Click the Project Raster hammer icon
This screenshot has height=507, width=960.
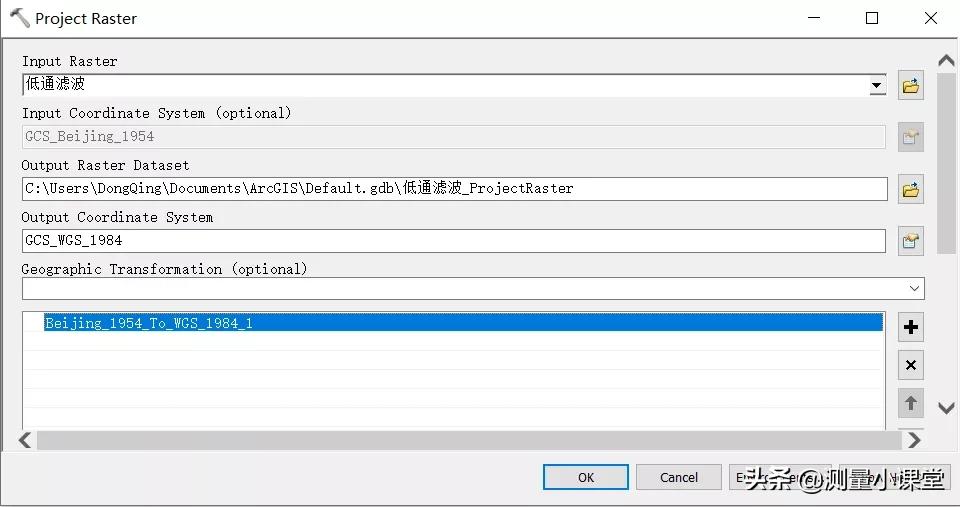[x=20, y=18]
